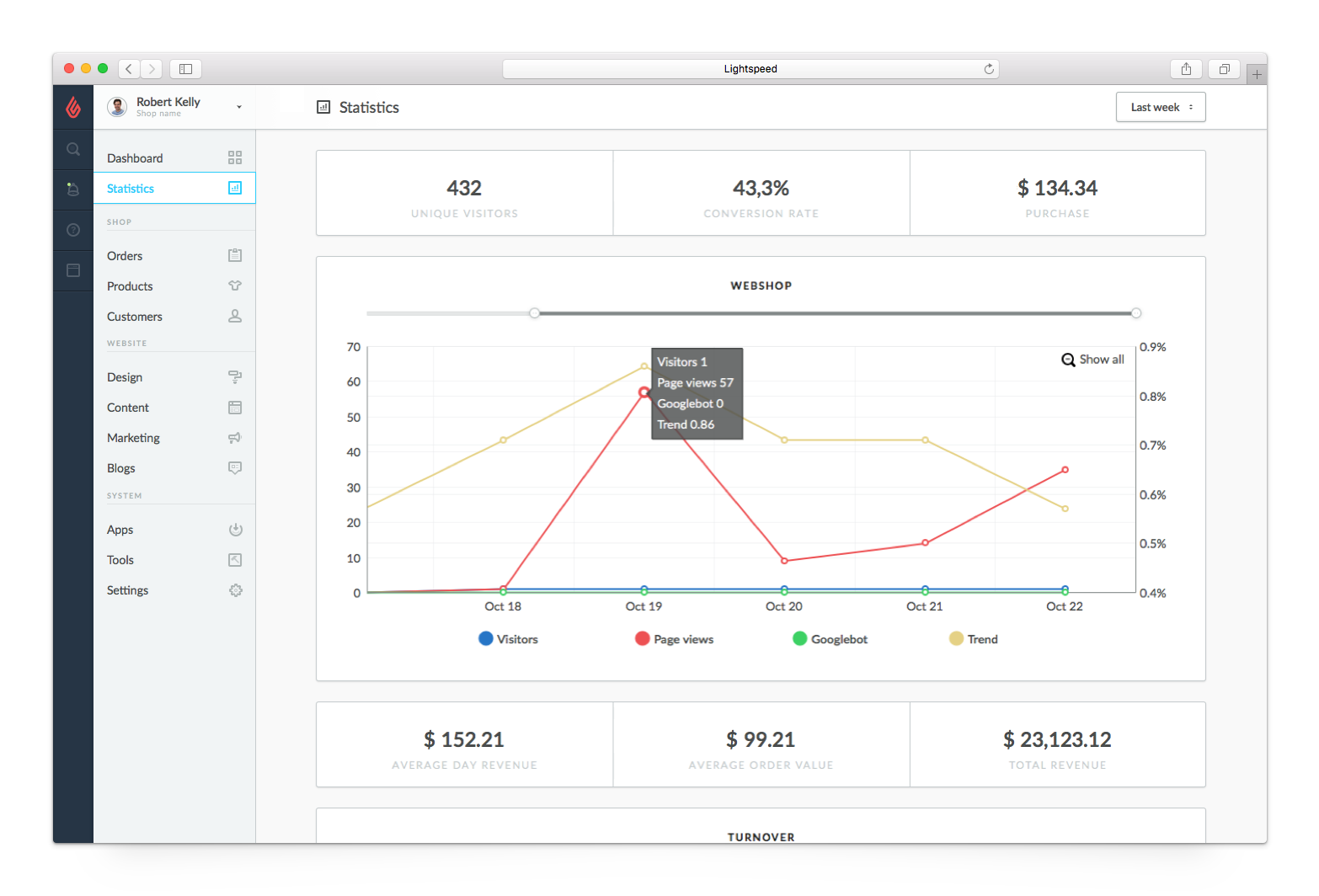Click the Apps power icon
This screenshot has width=1319, height=896.
(x=235, y=530)
